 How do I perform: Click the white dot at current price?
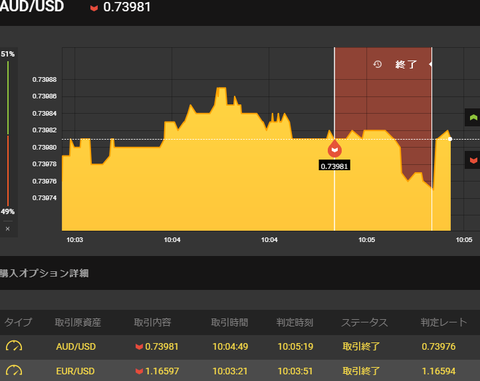click(x=450, y=139)
